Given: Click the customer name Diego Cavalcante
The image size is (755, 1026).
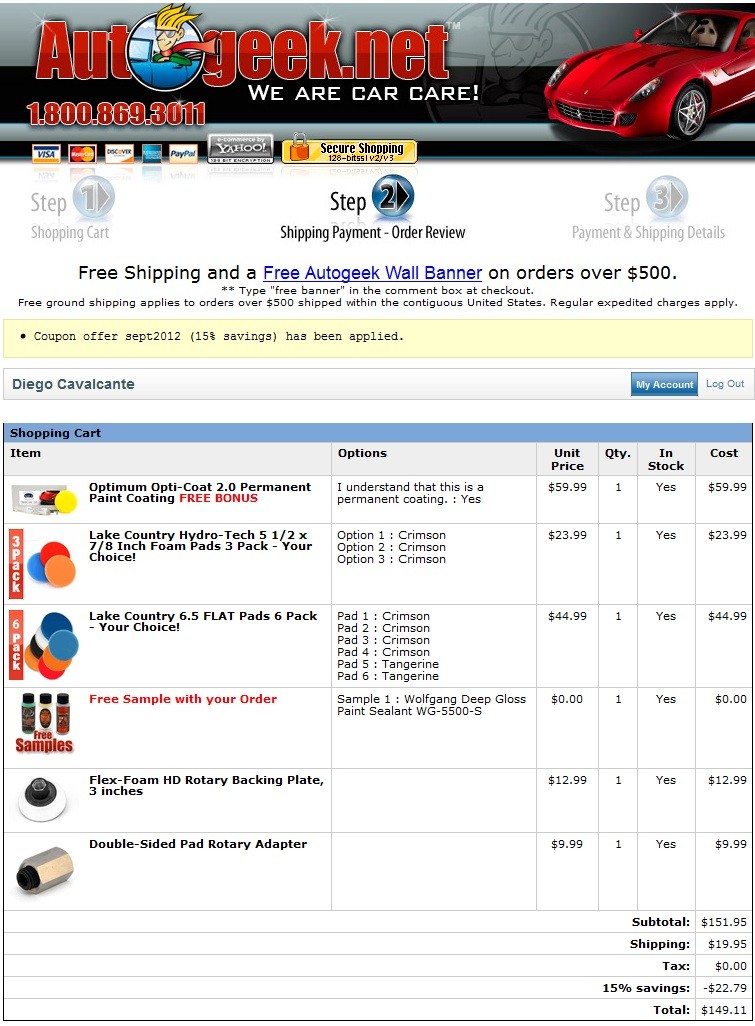Looking at the screenshot, I should point(73,384).
